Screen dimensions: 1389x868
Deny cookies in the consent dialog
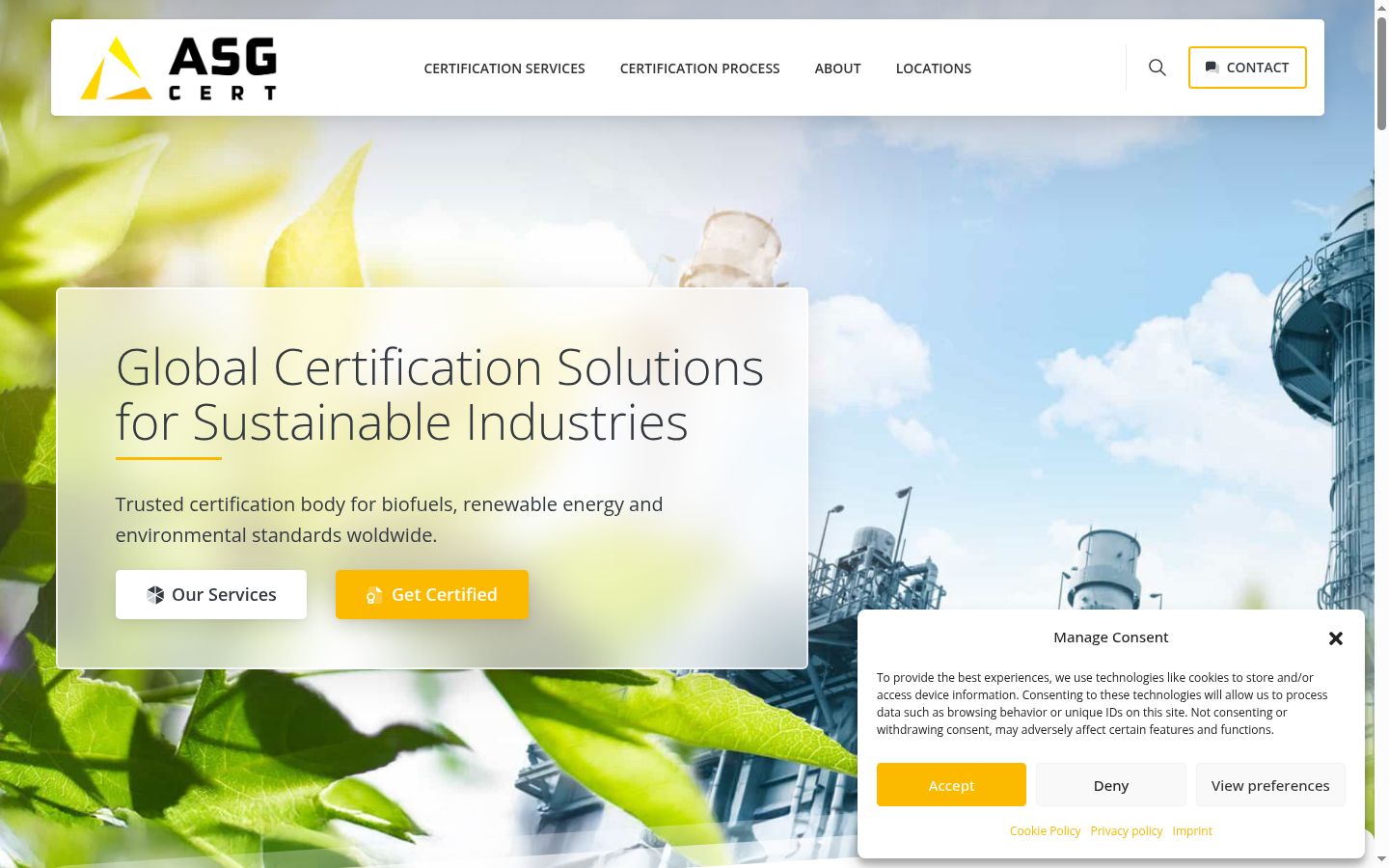coord(1111,785)
